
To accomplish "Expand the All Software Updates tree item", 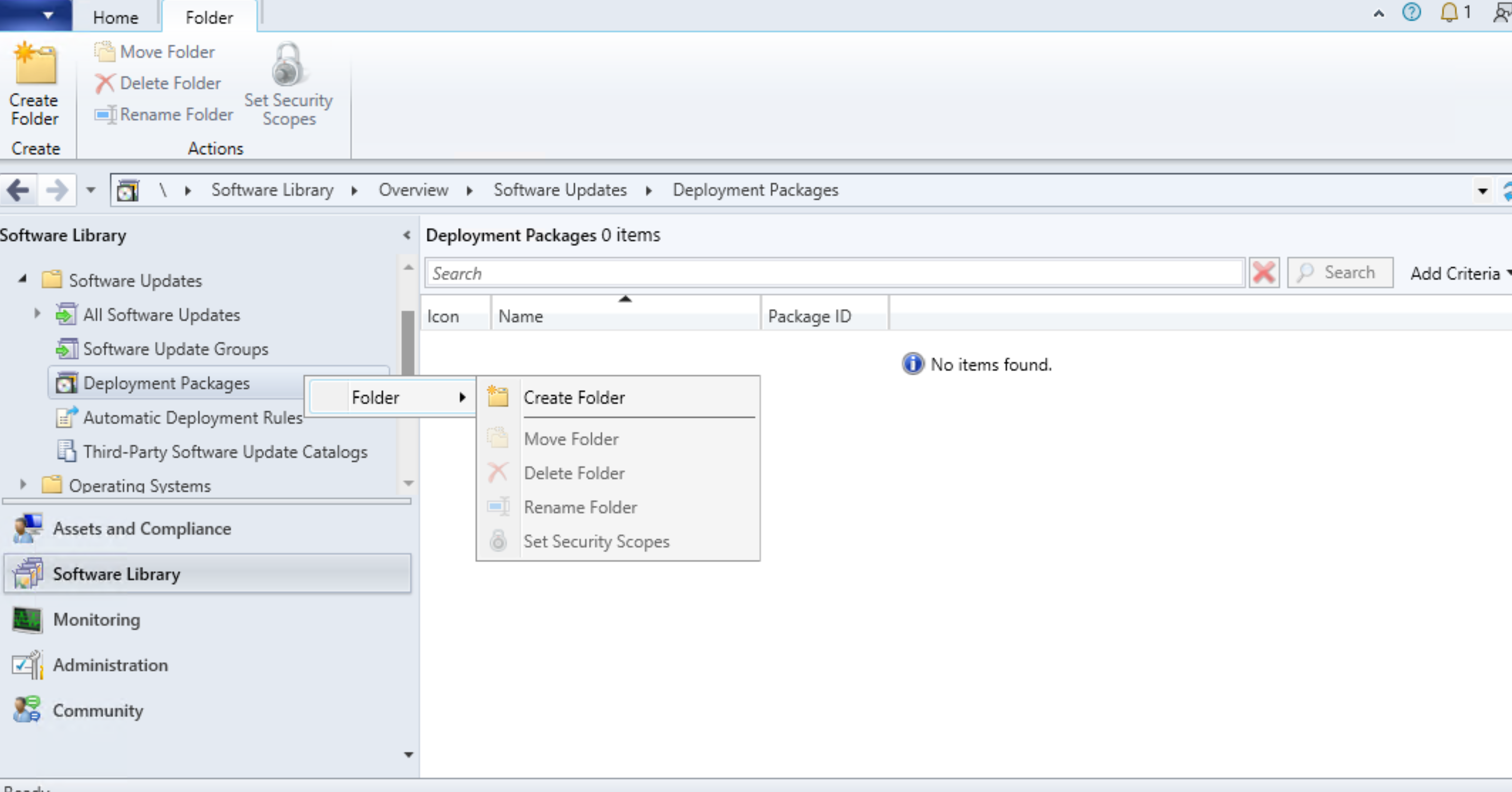I will [37, 314].
